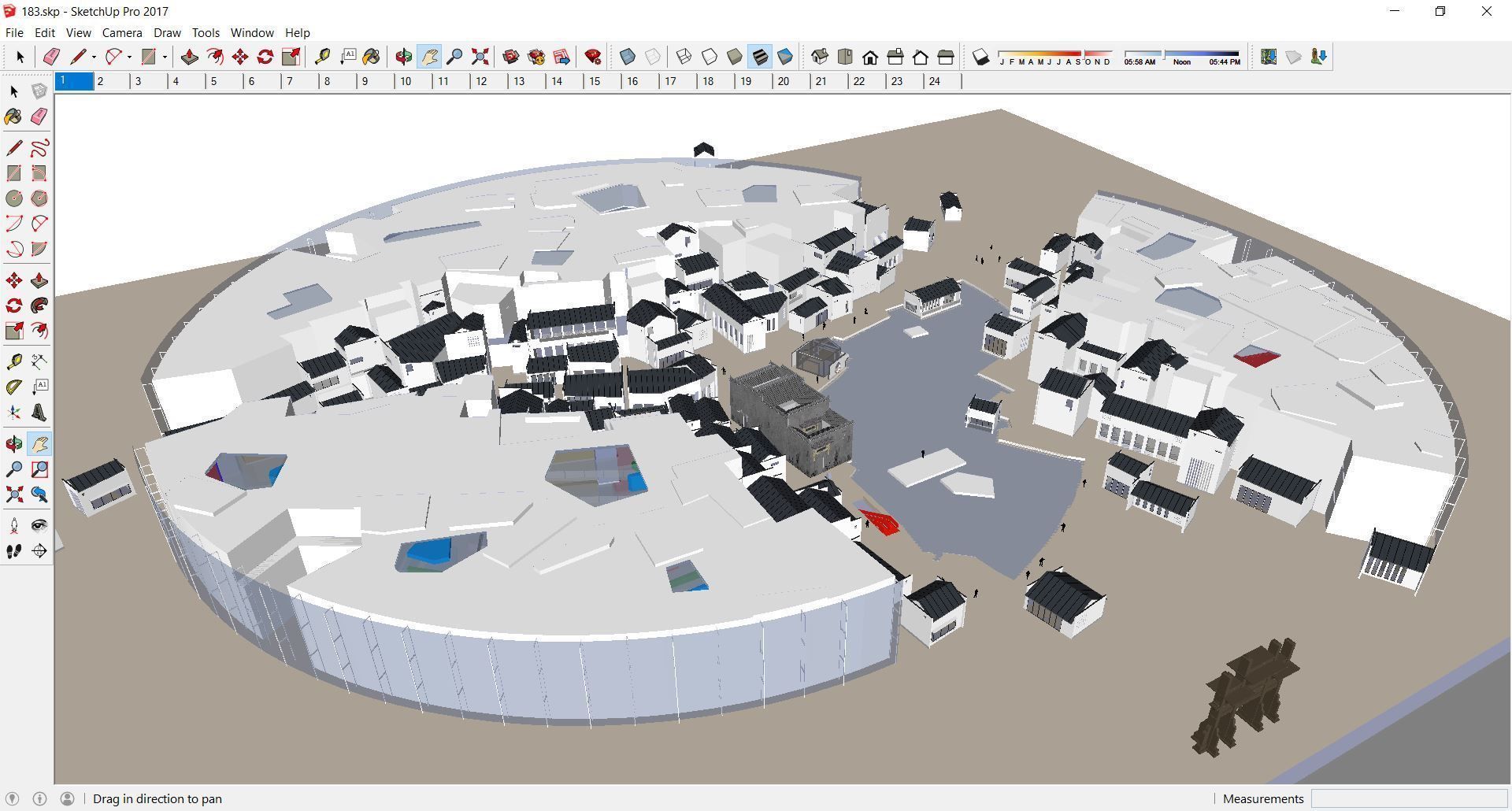This screenshot has height=811, width=1512.
Task: Expand the Line tool dropdown arrow
Action: (94, 57)
